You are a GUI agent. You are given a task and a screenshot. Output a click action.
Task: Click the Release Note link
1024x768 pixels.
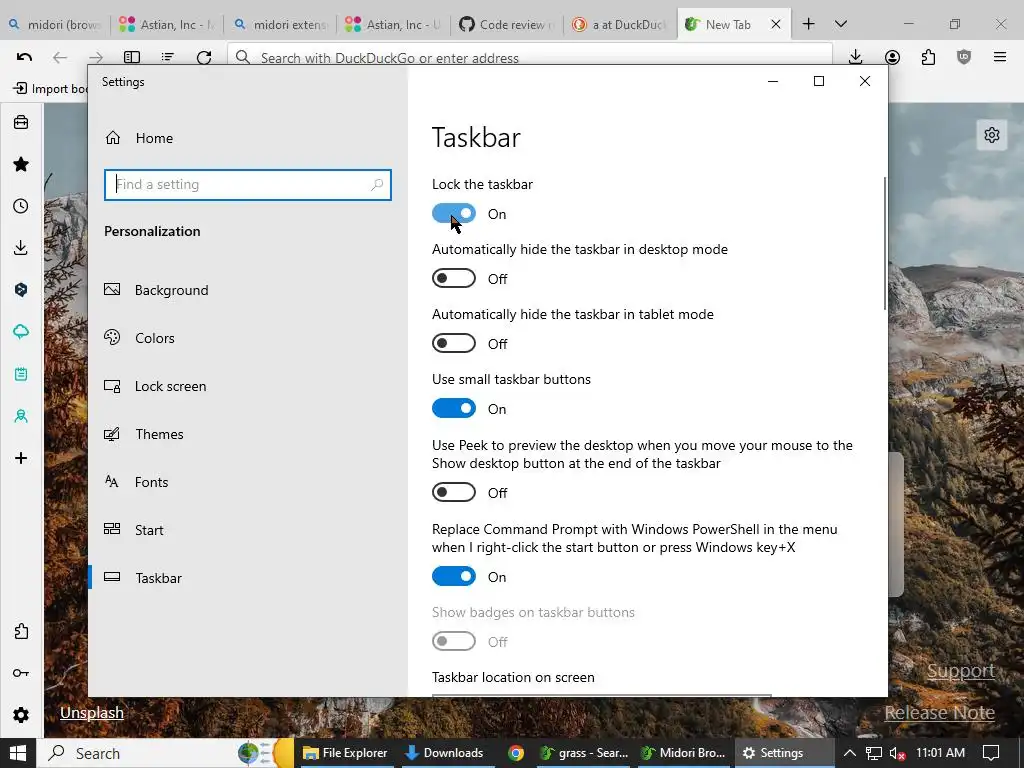[x=940, y=712]
